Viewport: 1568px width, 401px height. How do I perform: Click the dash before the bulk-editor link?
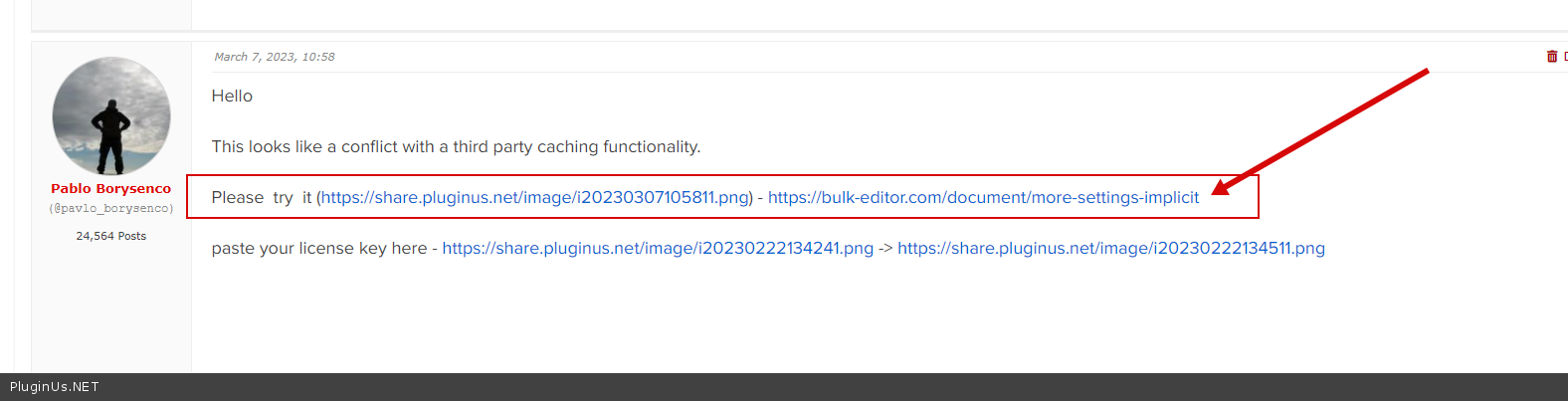point(760,197)
